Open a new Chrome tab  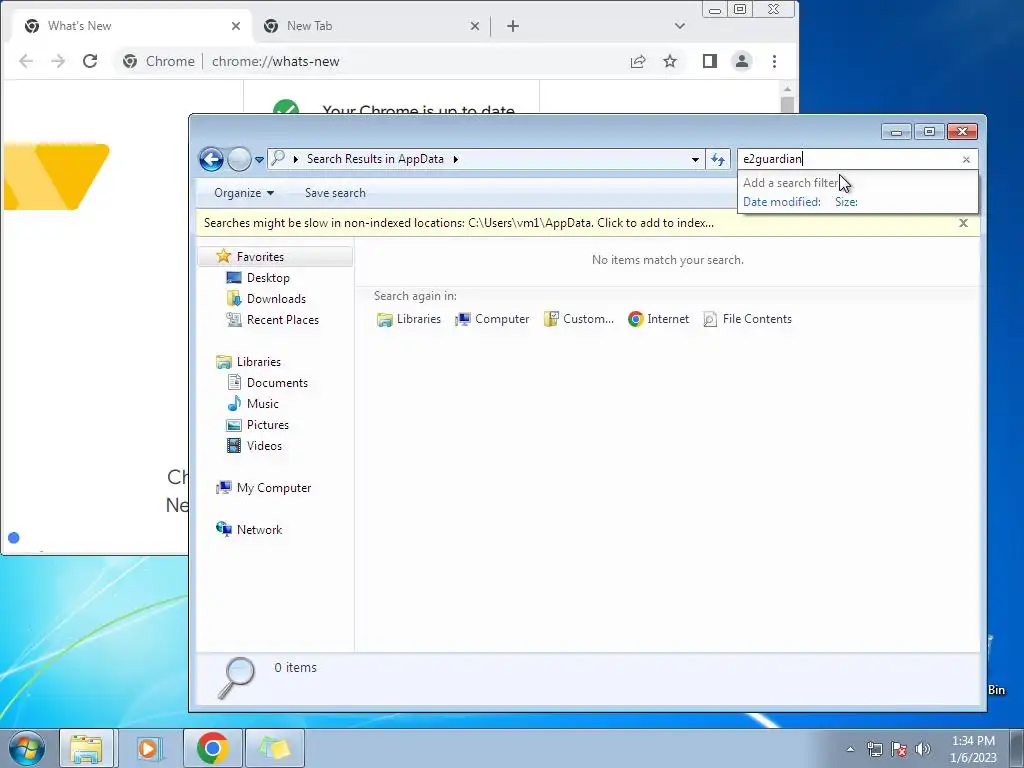coord(513,26)
